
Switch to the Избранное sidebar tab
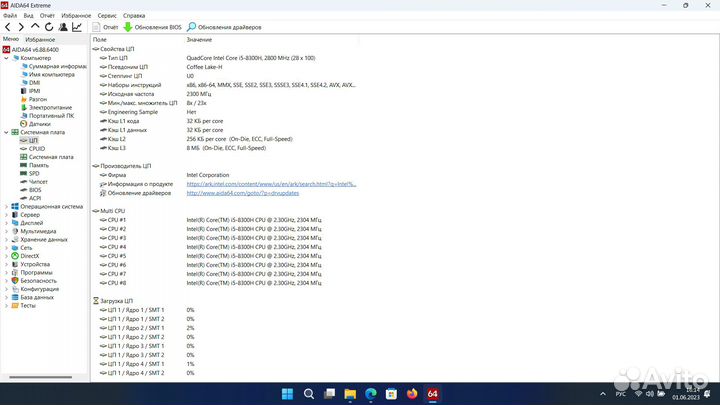pos(40,39)
